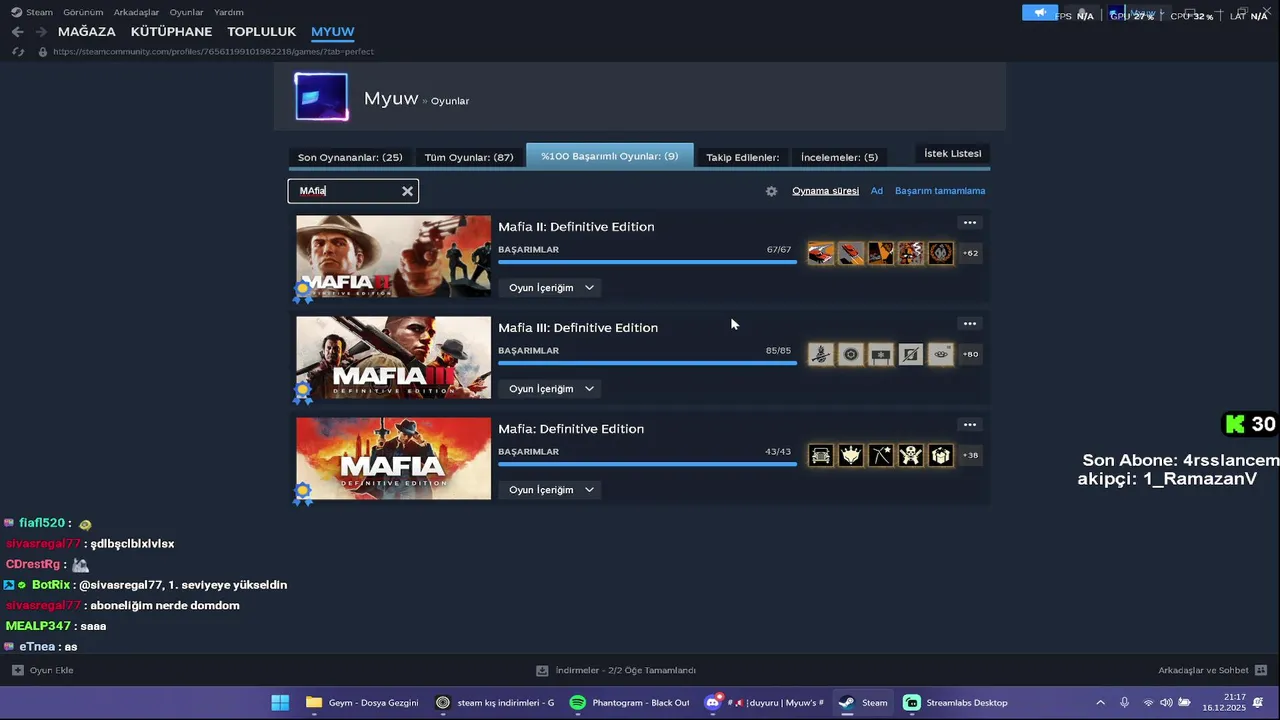Sort by Başarım tamamlama
The width and height of the screenshot is (1280, 720).
point(940,191)
